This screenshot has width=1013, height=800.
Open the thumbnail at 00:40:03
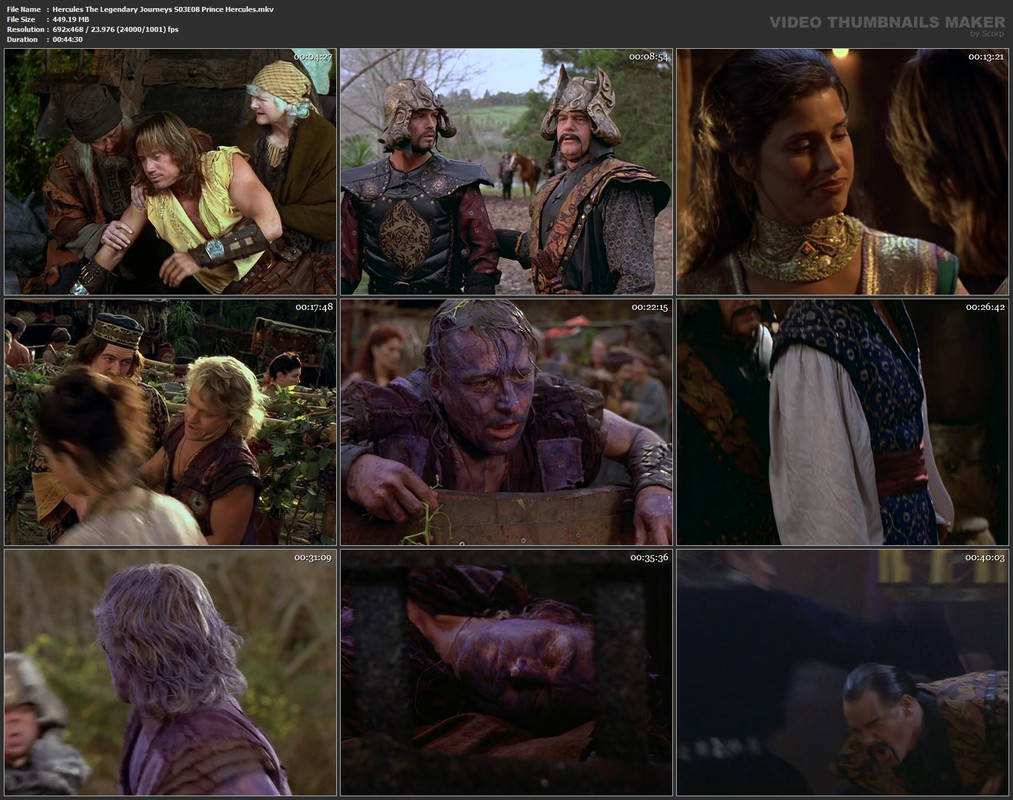(x=842, y=673)
